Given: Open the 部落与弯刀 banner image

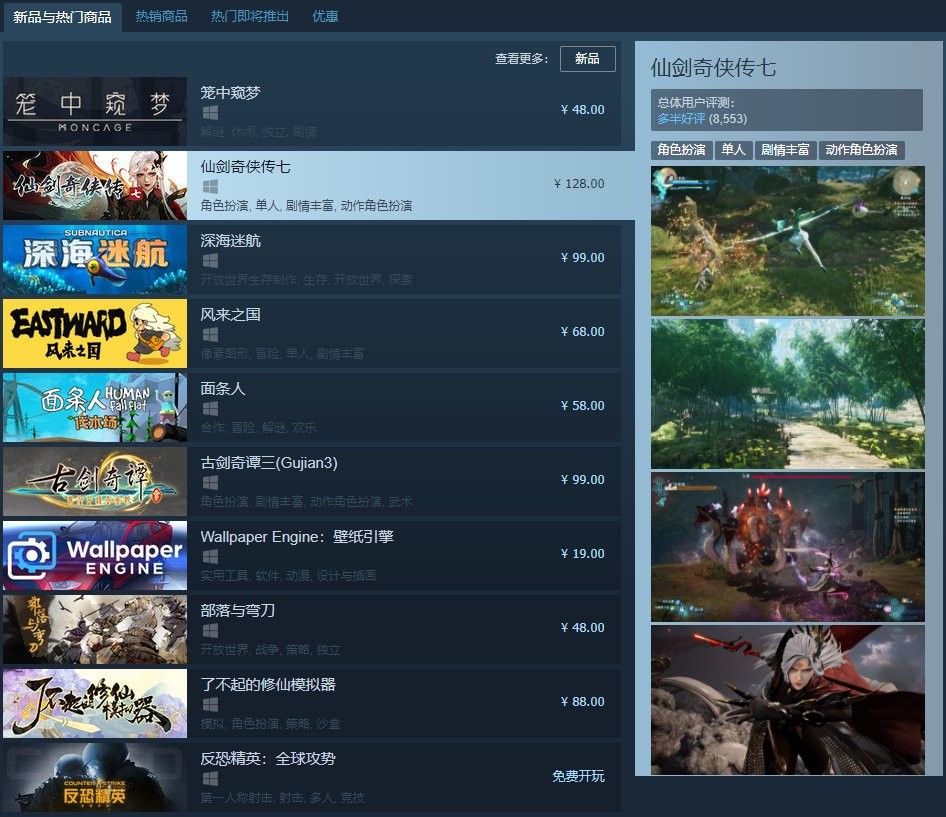Looking at the screenshot, I should pyautogui.click(x=95, y=629).
